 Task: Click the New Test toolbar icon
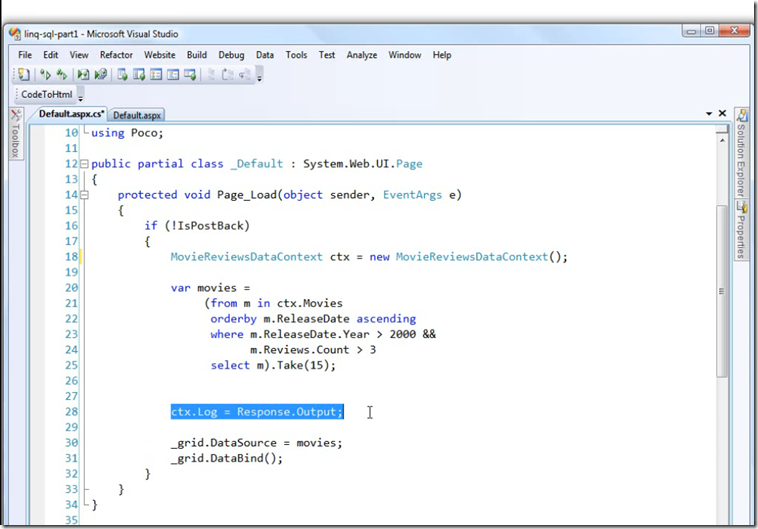tap(23, 74)
